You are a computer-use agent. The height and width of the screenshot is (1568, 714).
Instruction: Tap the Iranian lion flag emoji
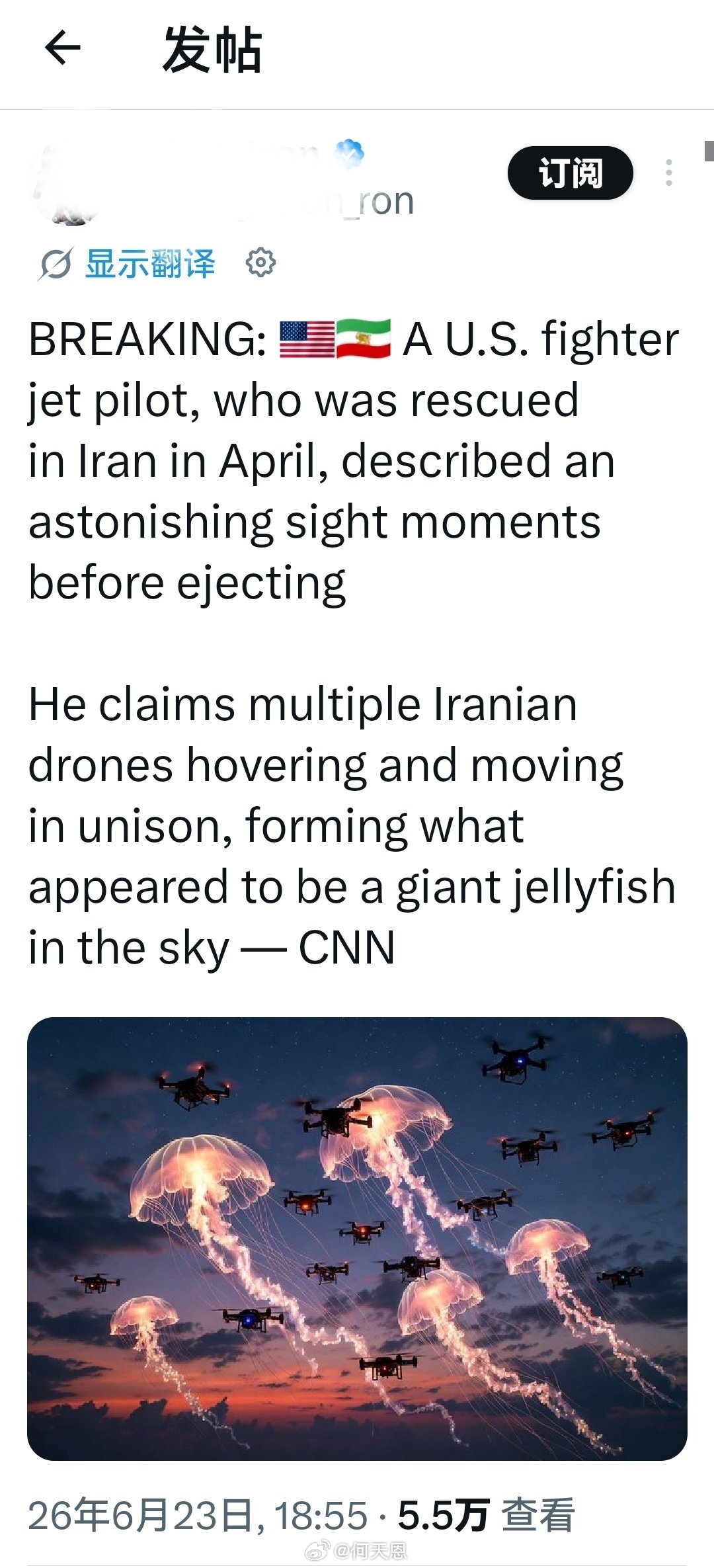coord(364,339)
